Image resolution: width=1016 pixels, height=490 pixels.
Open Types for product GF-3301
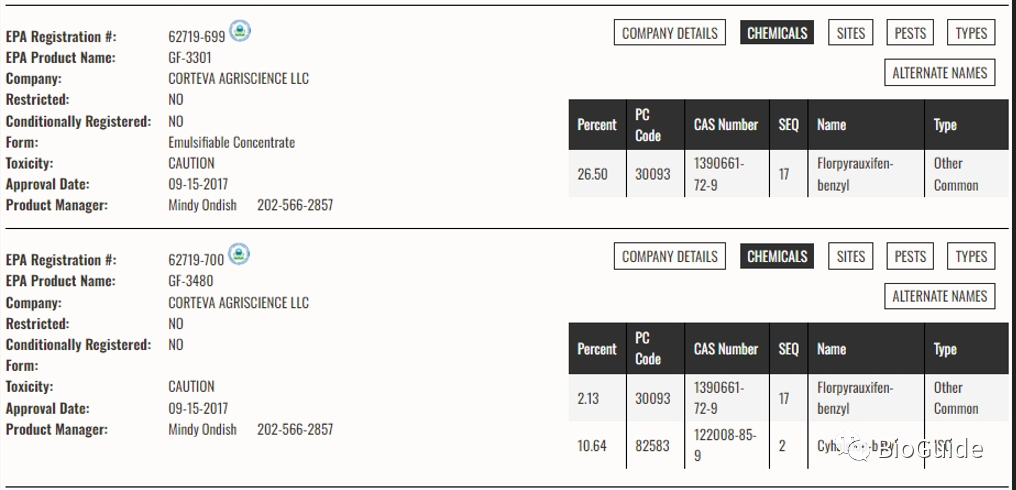click(x=971, y=33)
